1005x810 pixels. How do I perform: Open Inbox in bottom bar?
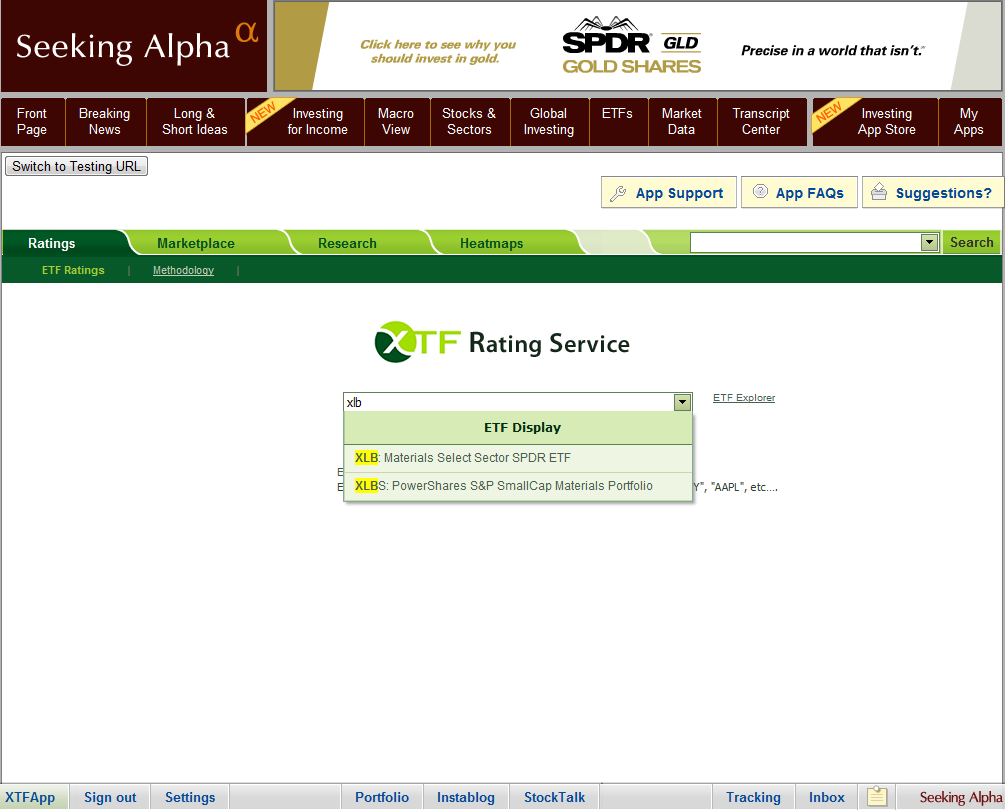click(x=827, y=797)
